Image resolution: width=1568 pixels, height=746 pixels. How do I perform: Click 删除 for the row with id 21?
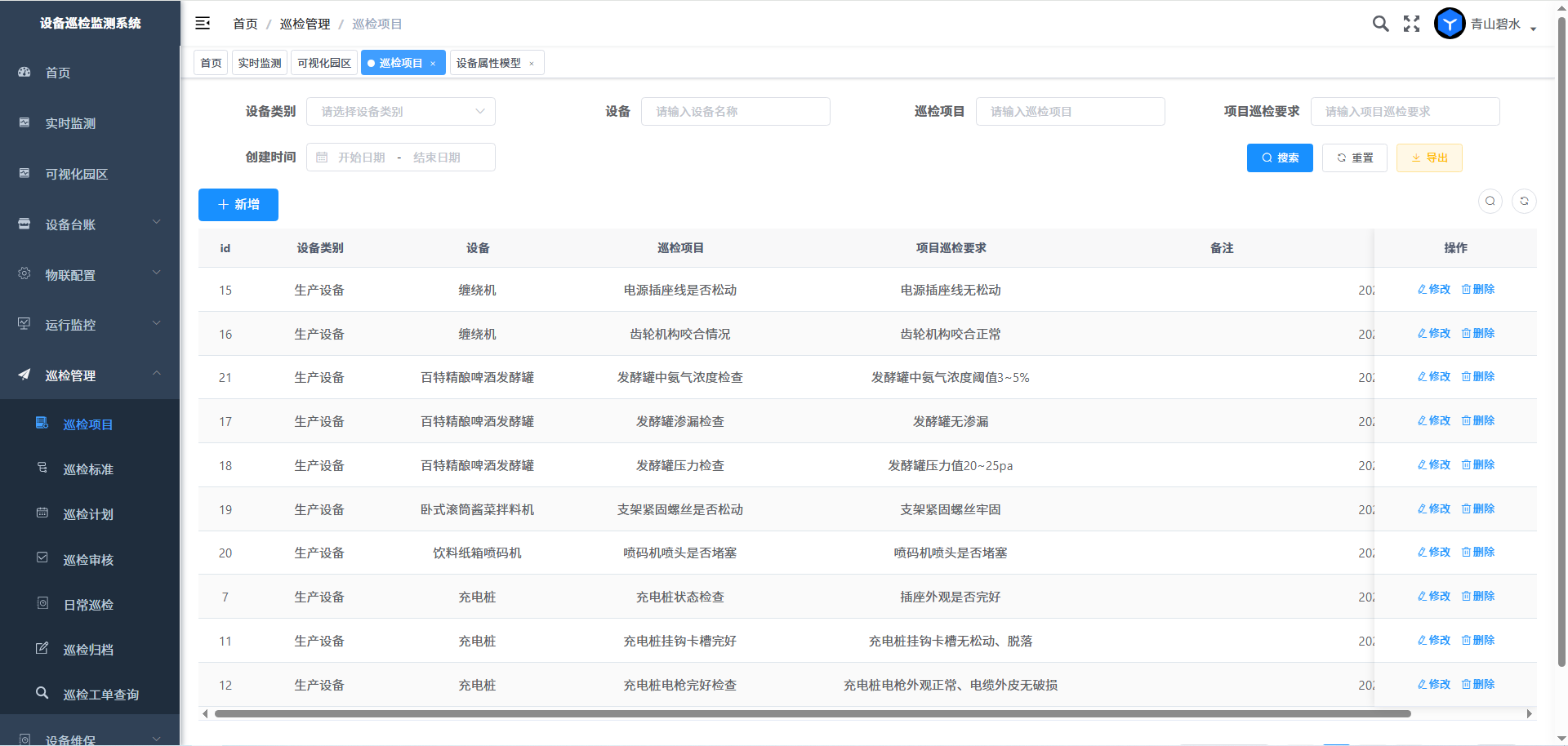[1478, 377]
